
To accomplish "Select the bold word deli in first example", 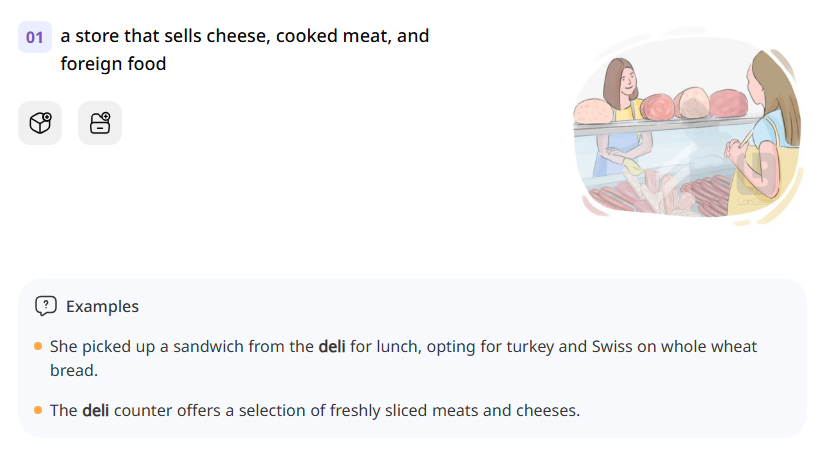I will 331,347.
